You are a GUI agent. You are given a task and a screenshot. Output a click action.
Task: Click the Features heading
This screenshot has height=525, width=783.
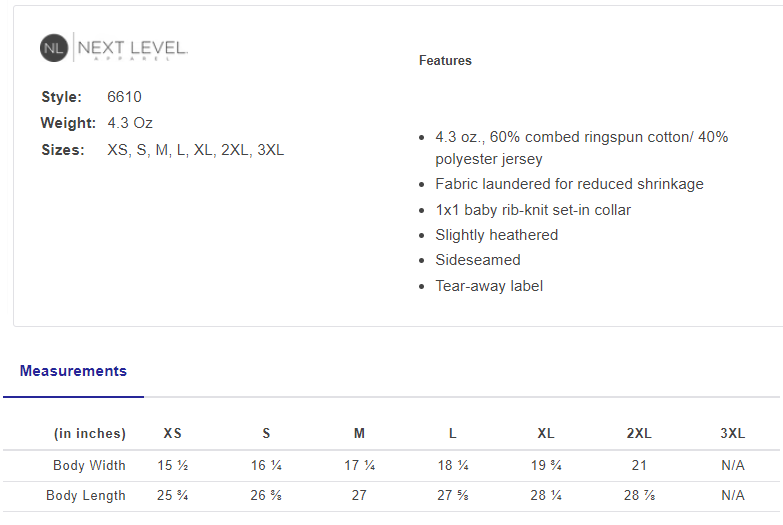[x=445, y=61]
